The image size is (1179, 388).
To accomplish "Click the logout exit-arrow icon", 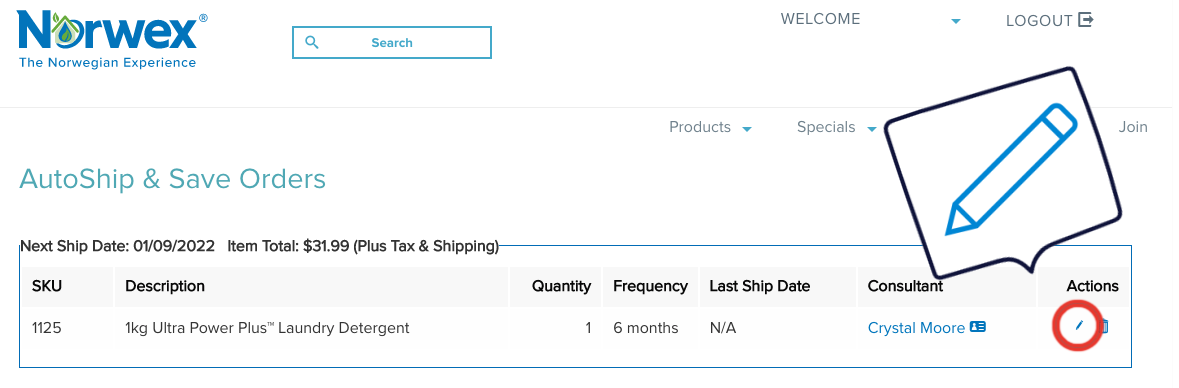I will (x=1086, y=20).
